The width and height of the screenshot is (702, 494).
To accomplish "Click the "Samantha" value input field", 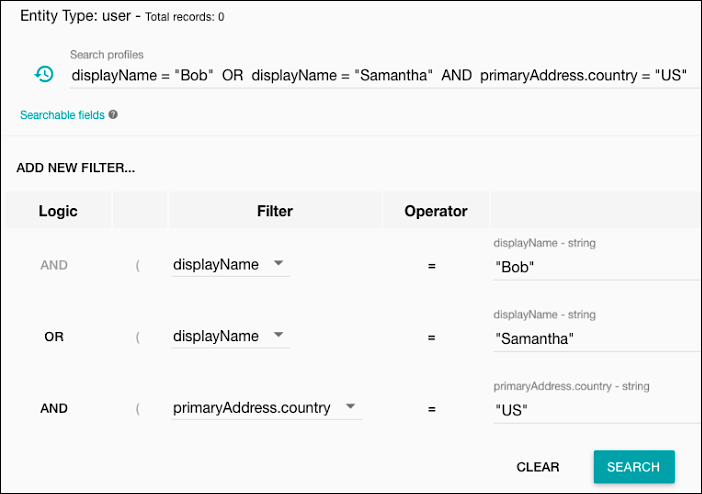I will pyautogui.click(x=595, y=339).
